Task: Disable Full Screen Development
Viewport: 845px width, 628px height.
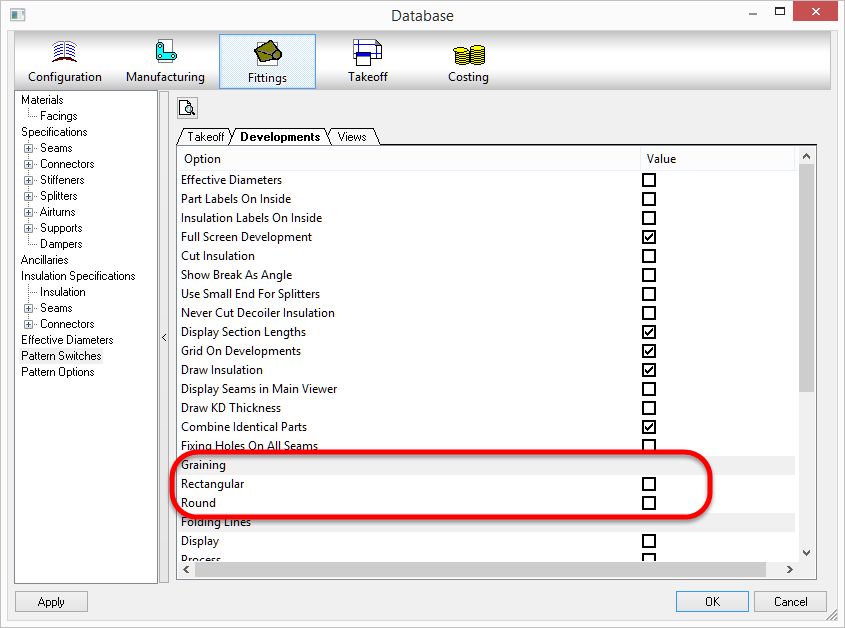Action: 649,237
